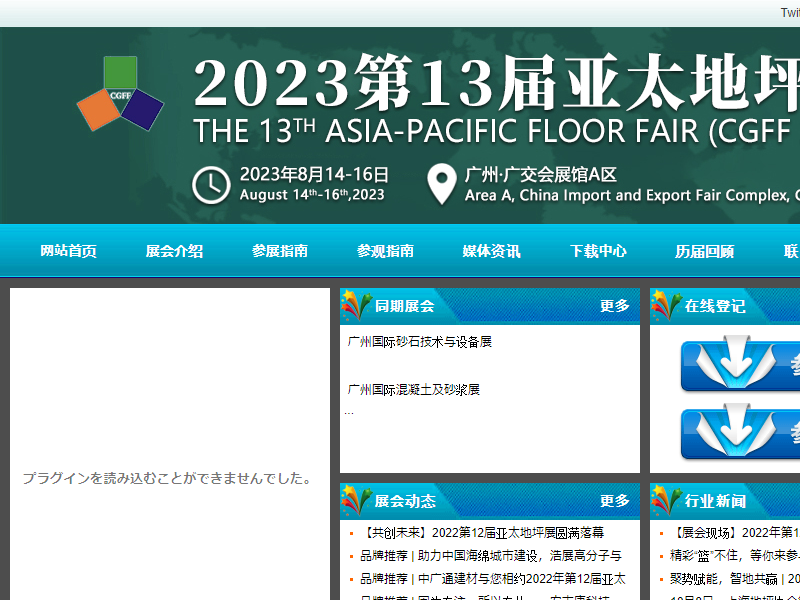Click 更多 in the 展会动态 panel
The image size is (800, 600).
click(615, 501)
